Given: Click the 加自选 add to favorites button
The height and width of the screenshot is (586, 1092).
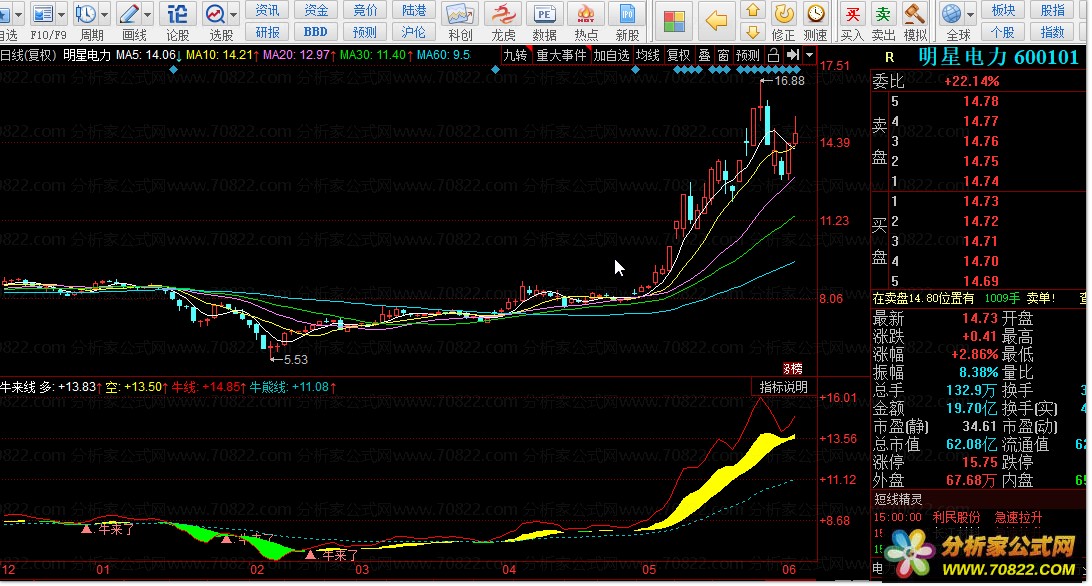Looking at the screenshot, I should pyautogui.click(x=611, y=55).
